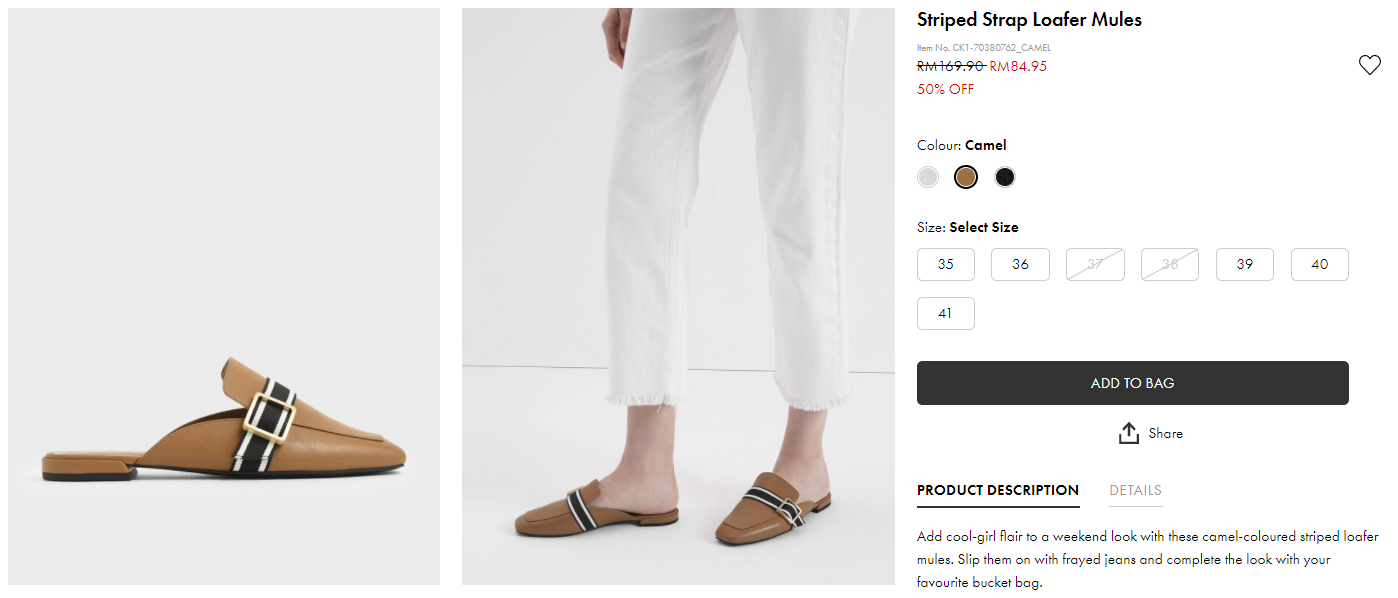1398x598 pixels.
Task: Click the discounted RM84.95 price
Action: point(1018,66)
